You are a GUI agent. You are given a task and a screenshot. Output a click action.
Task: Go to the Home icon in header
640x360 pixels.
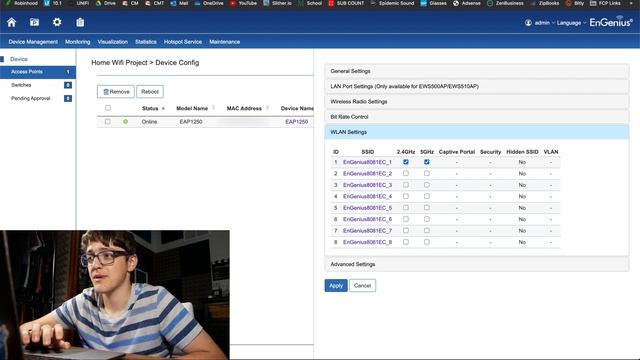(11, 22)
